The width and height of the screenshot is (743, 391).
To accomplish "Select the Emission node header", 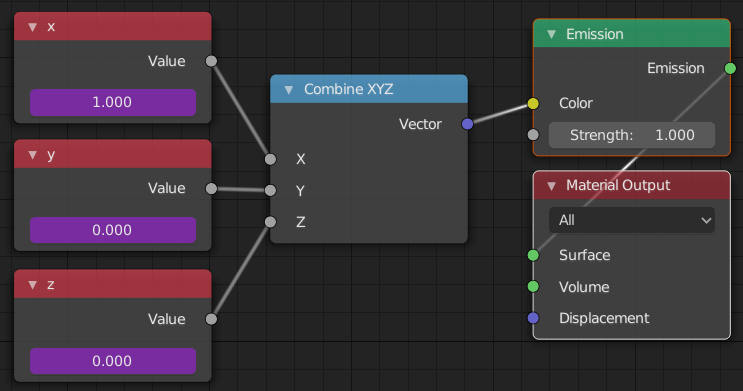I will pos(632,34).
